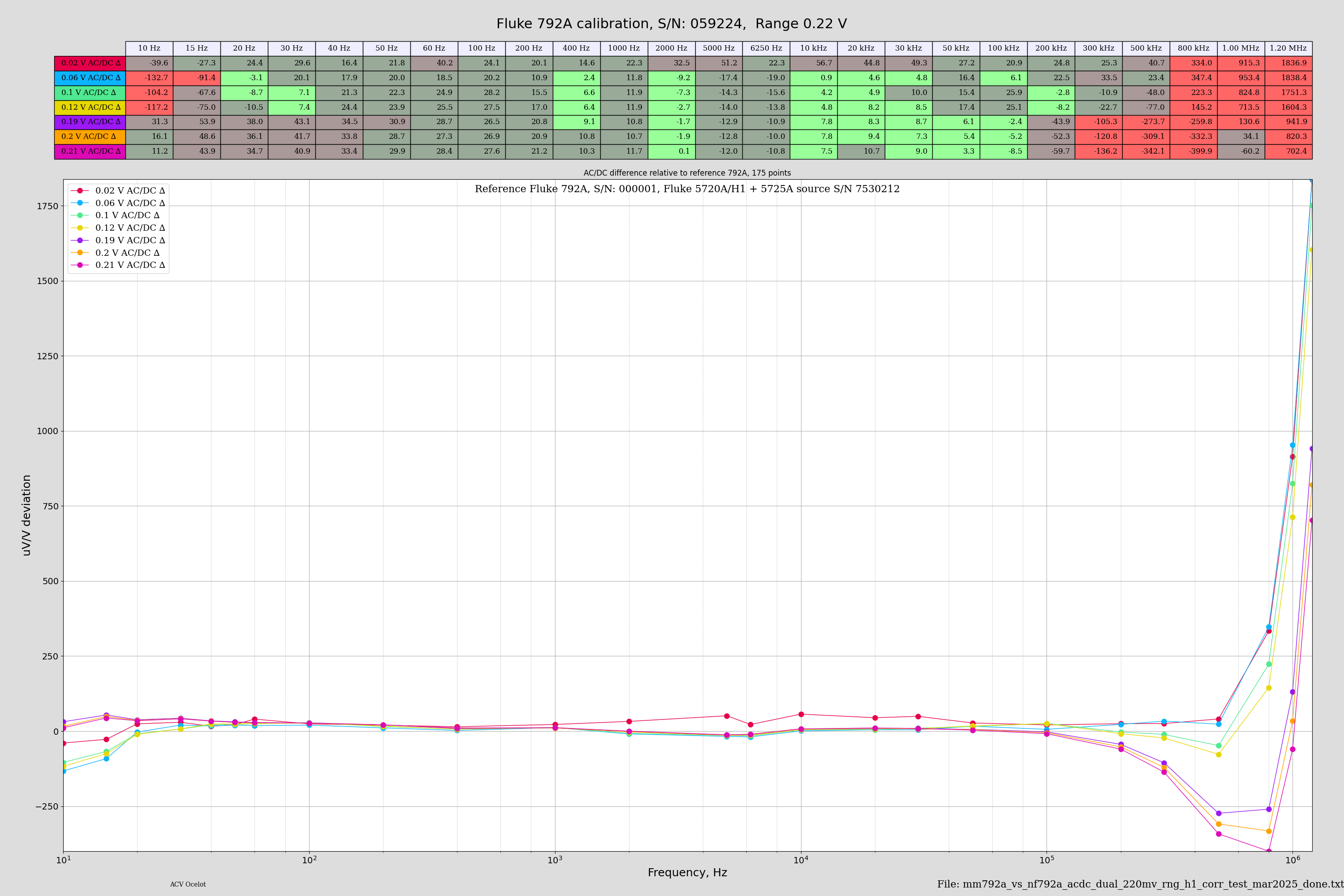Click the "uV/V deviation" y-axis label
The width and height of the screenshot is (1344, 896).
point(26,516)
